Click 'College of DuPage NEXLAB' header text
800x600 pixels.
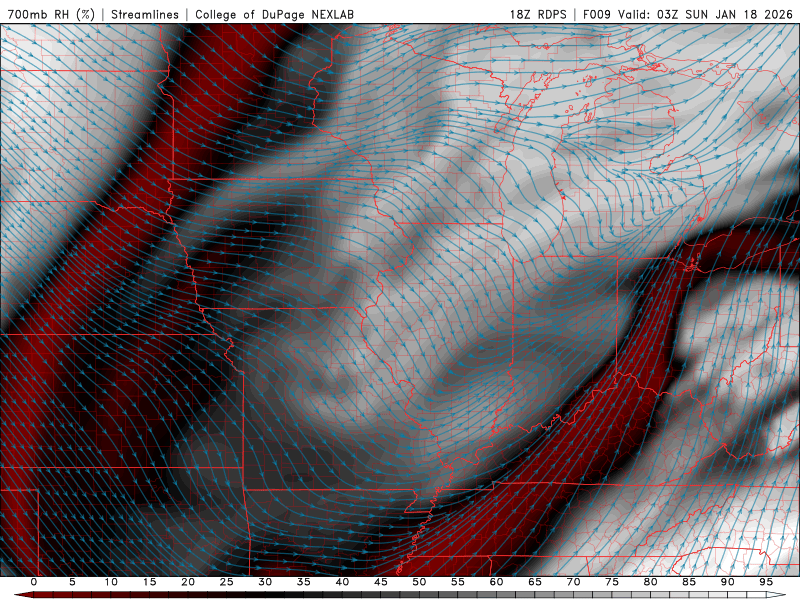point(274,14)
